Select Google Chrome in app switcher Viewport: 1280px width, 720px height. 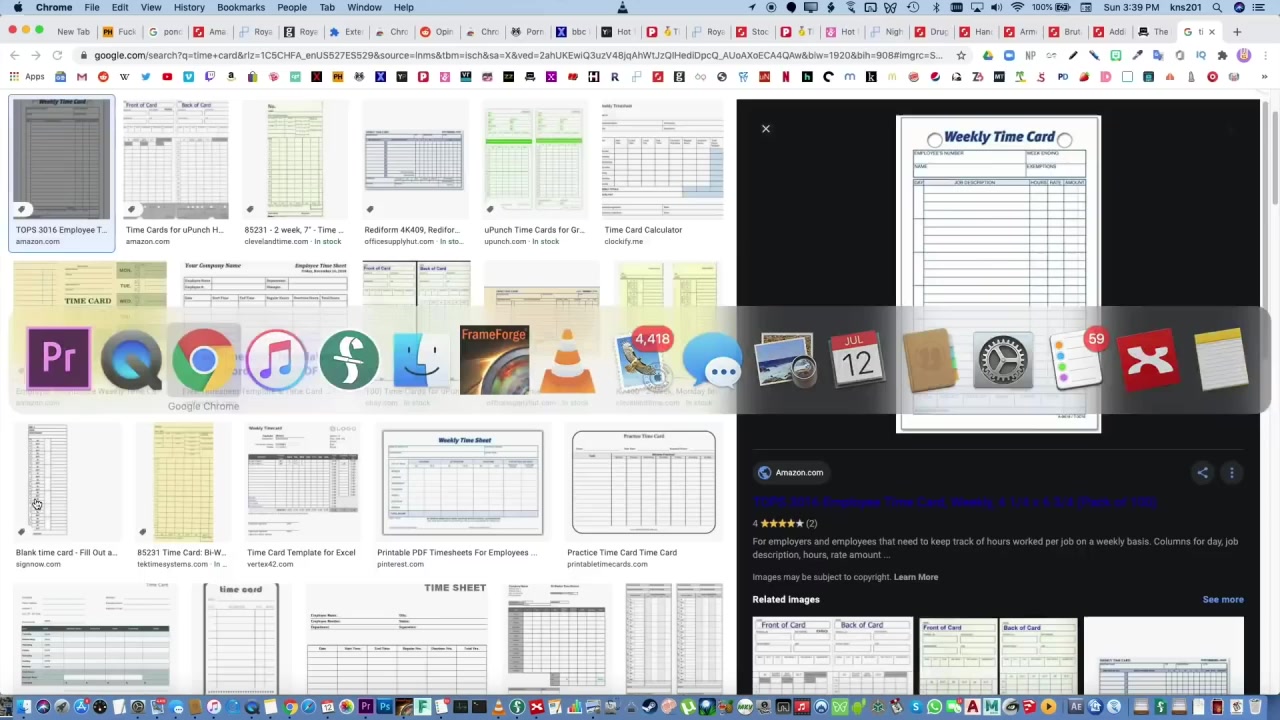point(204,358)
